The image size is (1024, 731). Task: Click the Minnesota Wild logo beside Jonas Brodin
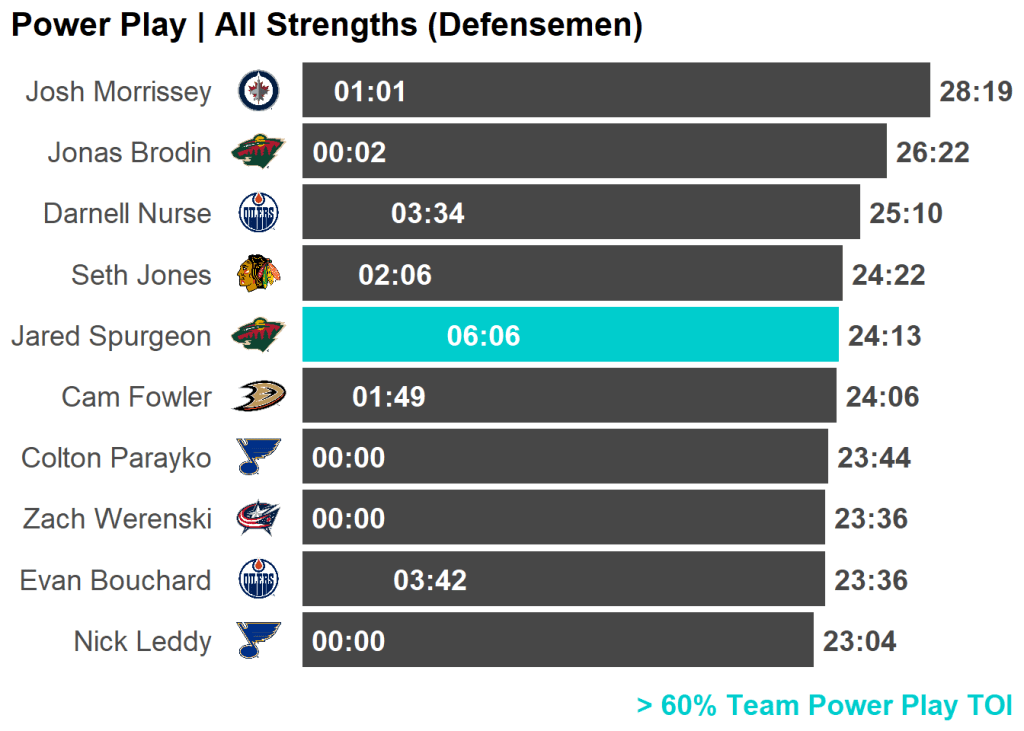coord(258,152)
